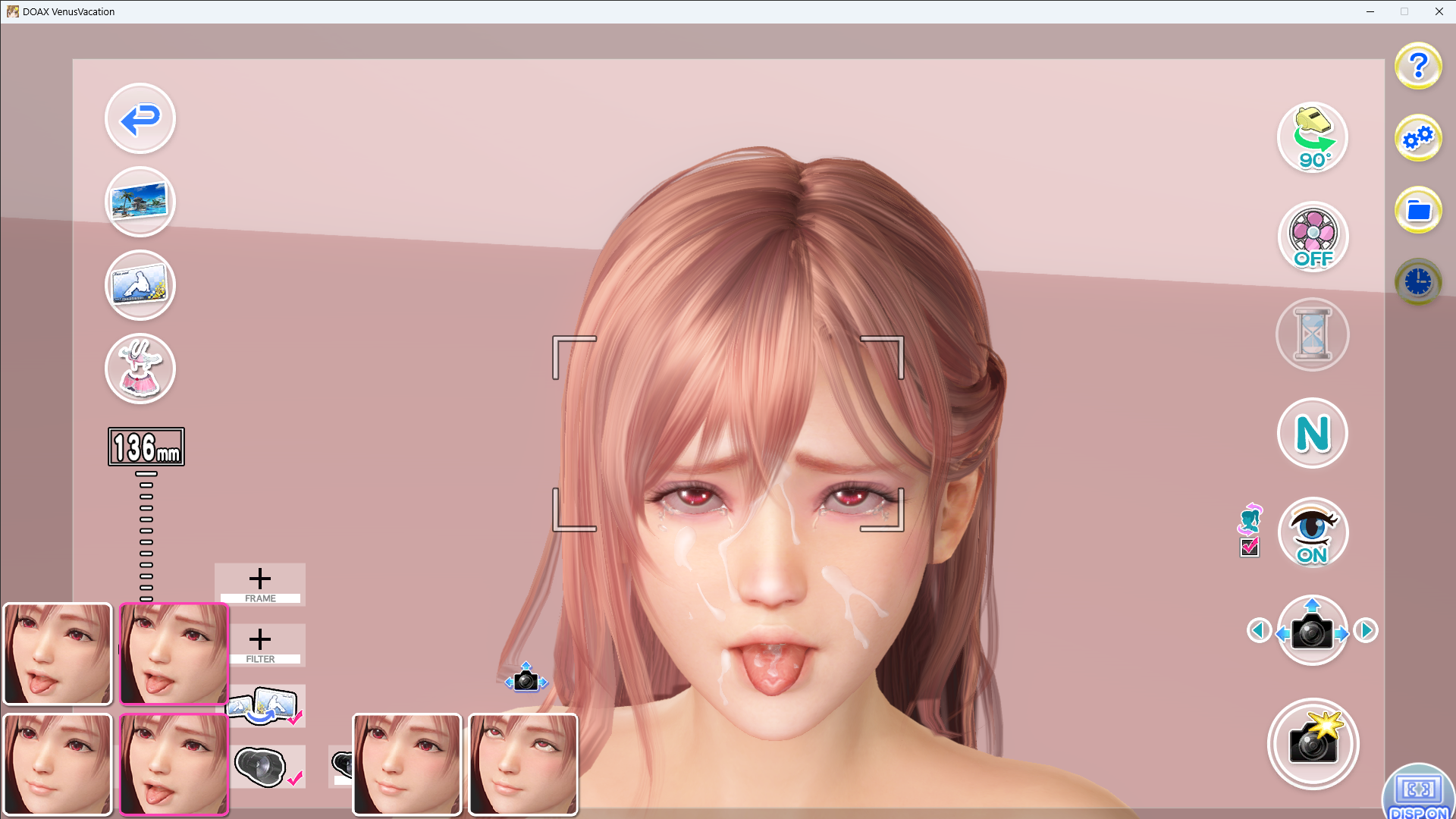The height and width of the screenshot is (819, 1456).
Task: Open settings with the blue gears icon
Action: click(1418, 138)
